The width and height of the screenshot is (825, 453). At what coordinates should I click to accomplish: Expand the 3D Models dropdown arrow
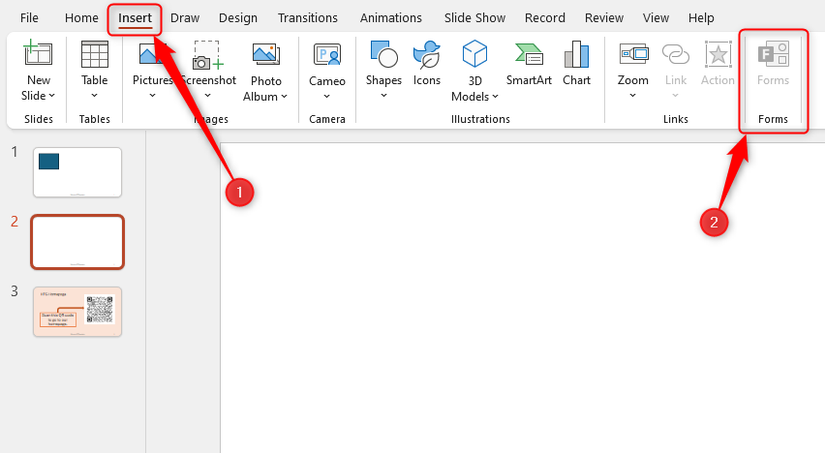tap(495, 97)
